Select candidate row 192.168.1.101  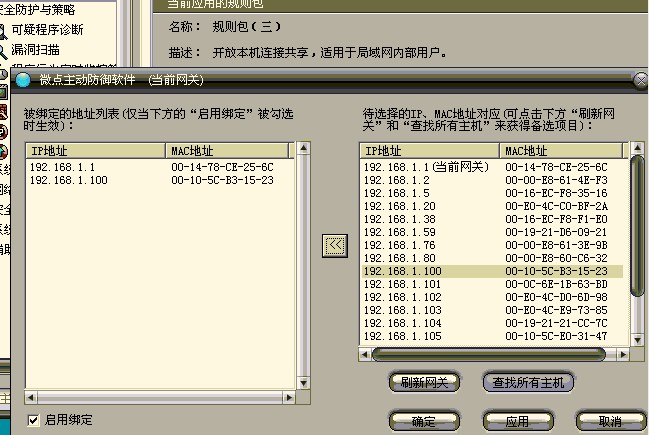[492, 284]
